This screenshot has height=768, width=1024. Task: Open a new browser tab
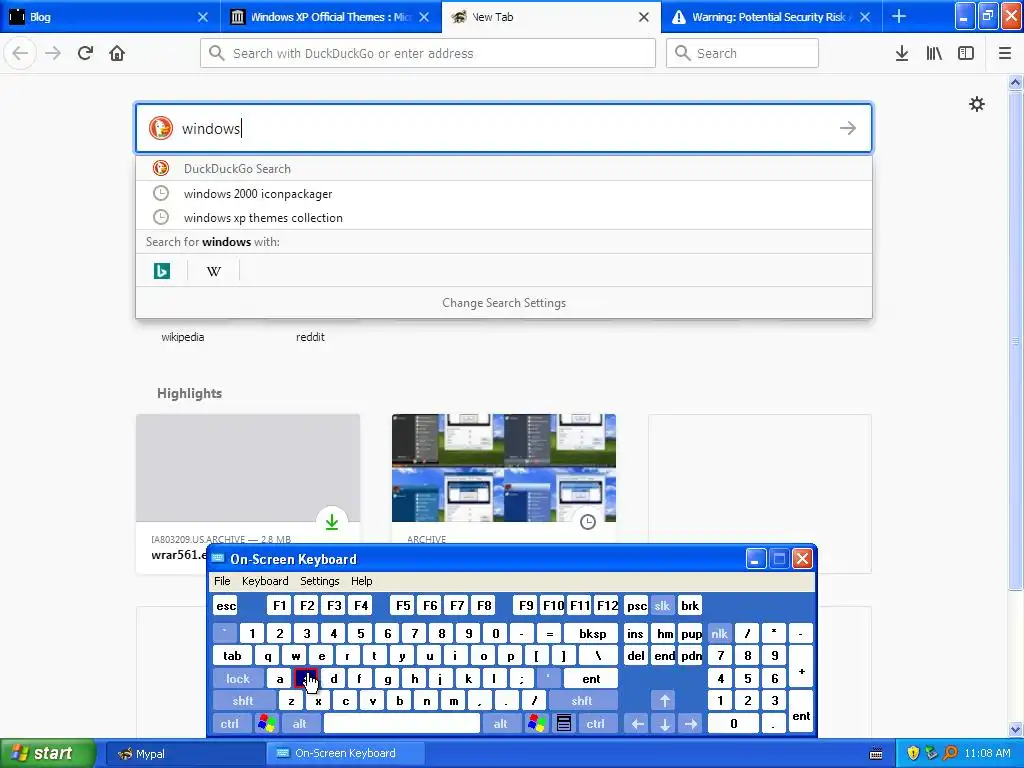pos(899,16)
